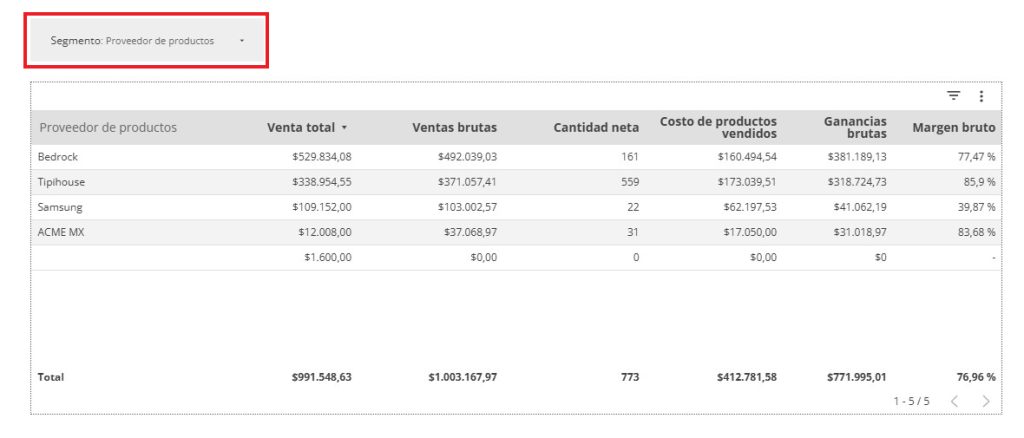Image resolution: width=1024 pixels, height=438 pixels.
Task: Sort by Ventas brutas column header
Action: point(455,127)
